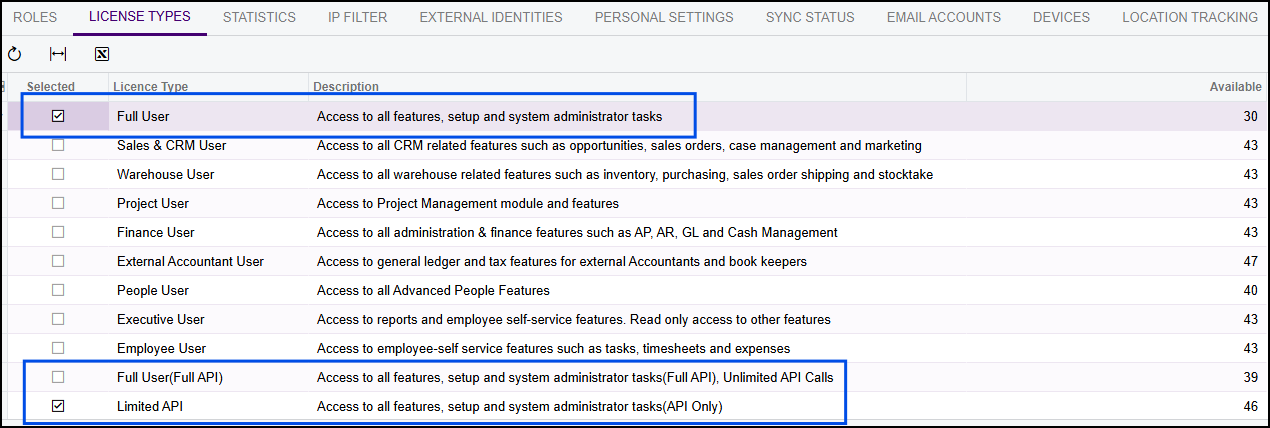Click the Export to Excel icon
Image resolution: width=1270 pixels, height=428 pixels.
tap(102, 55)
